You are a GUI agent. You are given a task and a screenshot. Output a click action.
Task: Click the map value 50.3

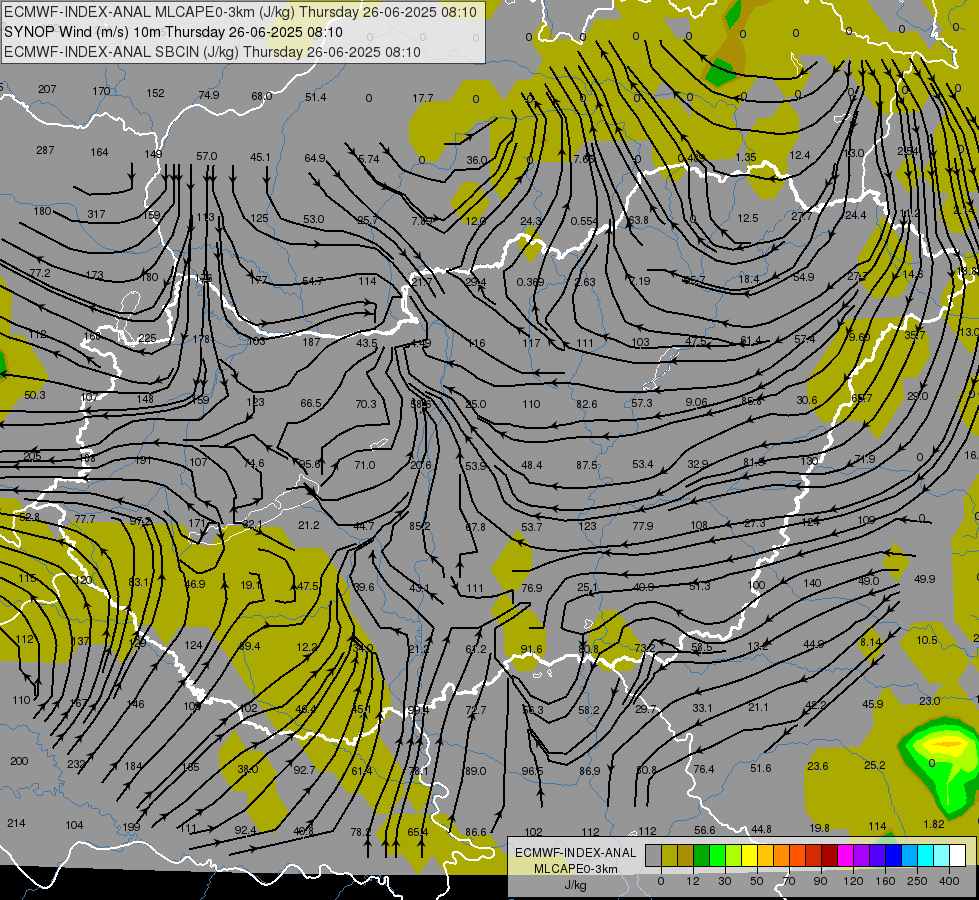pos(34,395)
